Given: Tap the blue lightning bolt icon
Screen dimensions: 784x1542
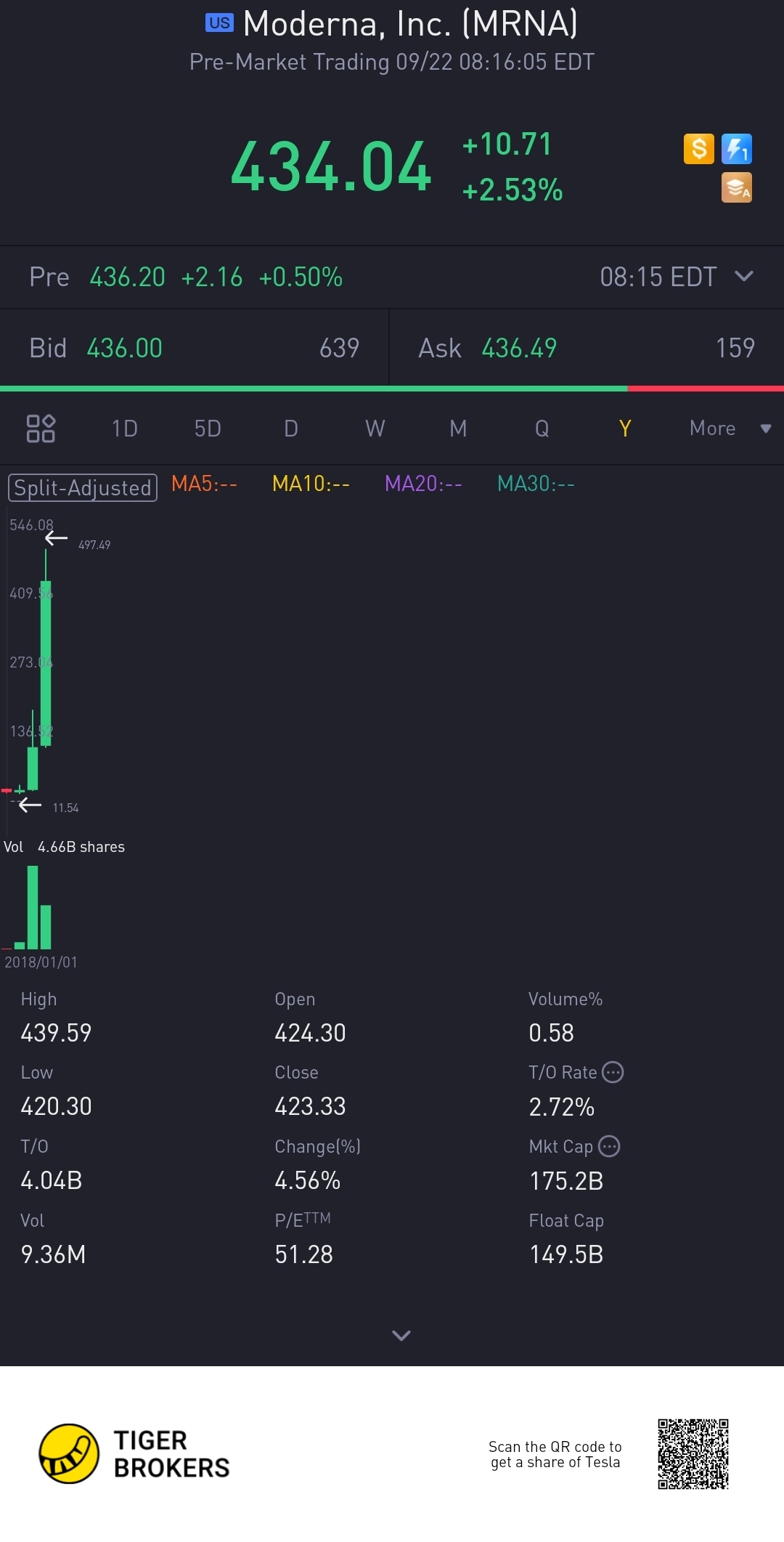Looking at the screenshot, I should tap(736, 149).
